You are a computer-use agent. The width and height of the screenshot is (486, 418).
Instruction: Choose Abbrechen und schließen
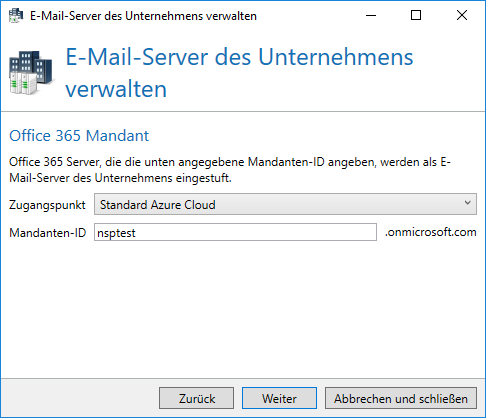pos(401,398)
